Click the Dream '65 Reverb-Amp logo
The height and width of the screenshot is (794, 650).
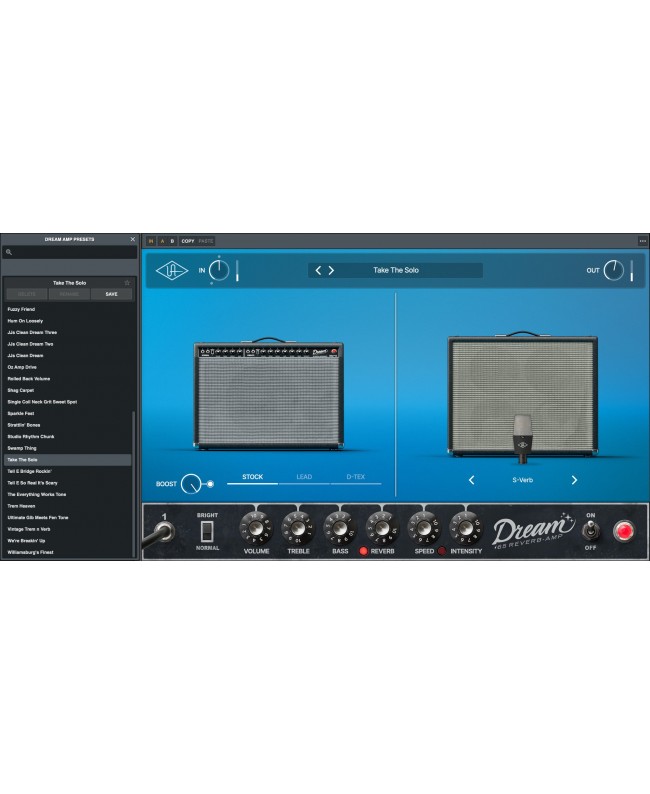(x=533, y=531)
